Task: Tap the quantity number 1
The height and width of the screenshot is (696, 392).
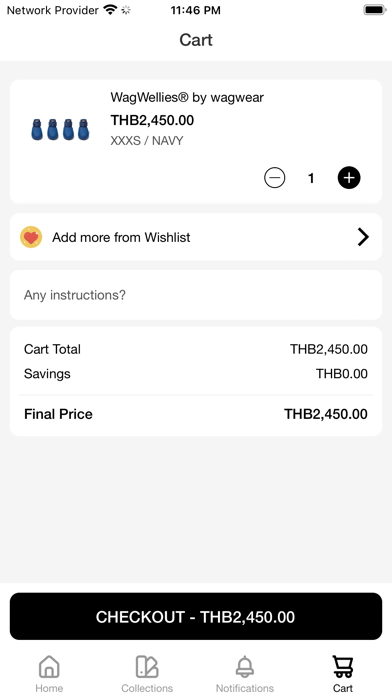Action: click(311, 178)
